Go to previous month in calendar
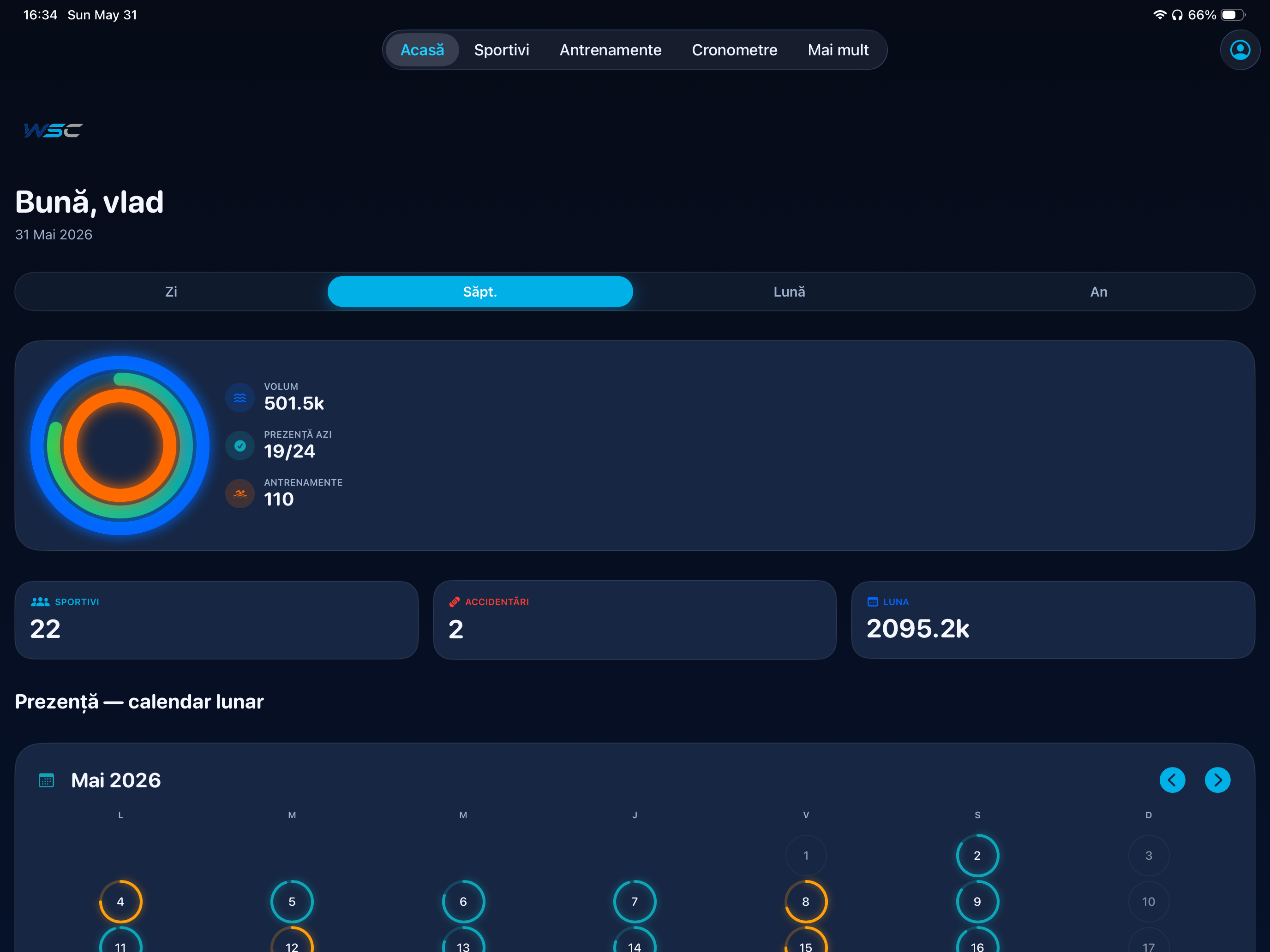 [1172, 780]
